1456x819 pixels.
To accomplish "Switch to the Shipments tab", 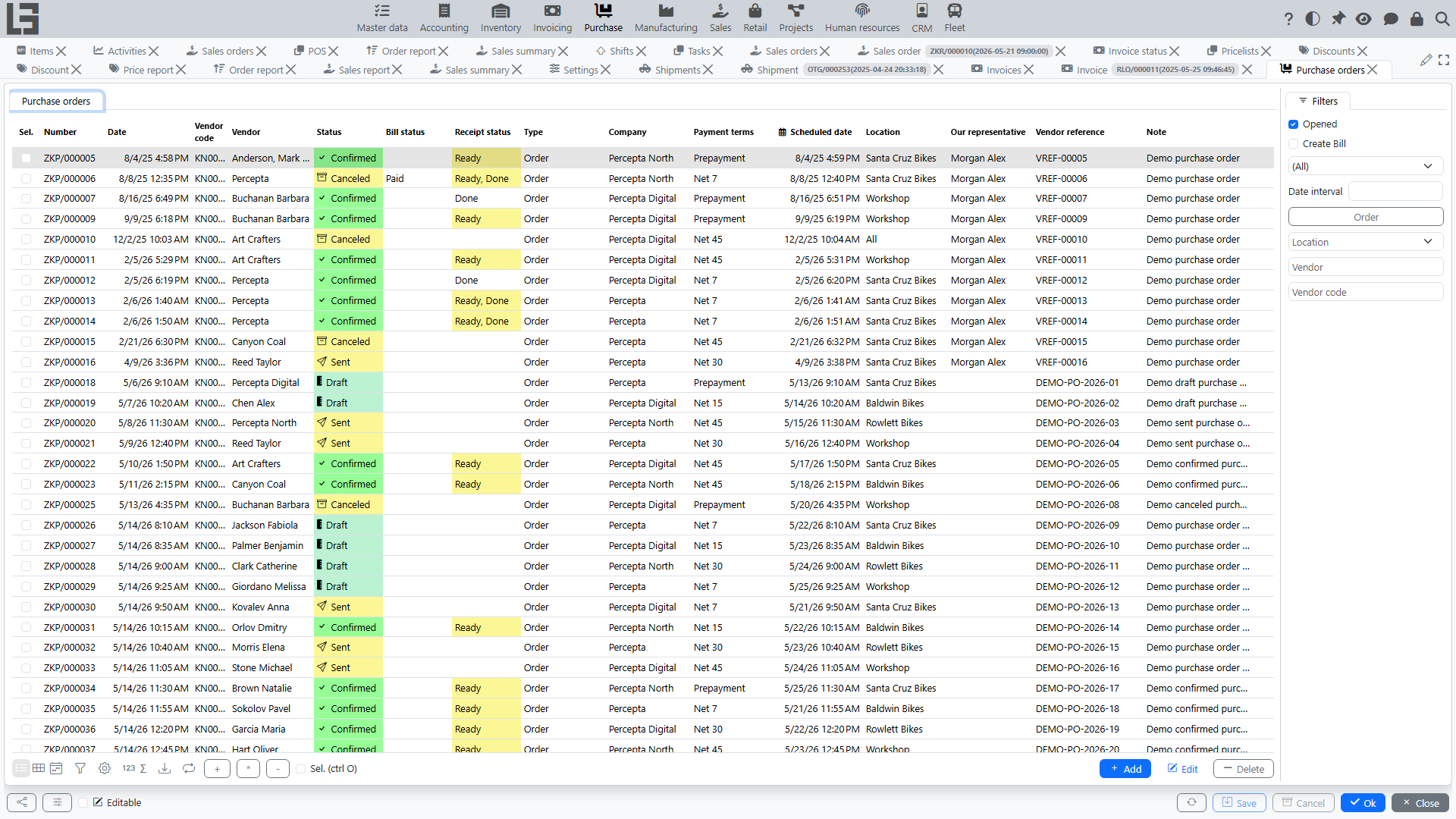I will pos(677,70).
